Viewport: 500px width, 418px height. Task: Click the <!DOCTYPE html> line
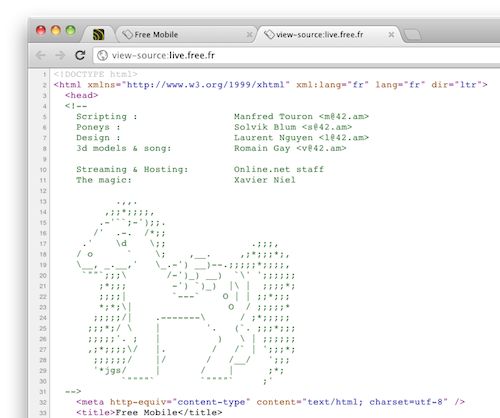coord(95,74)
